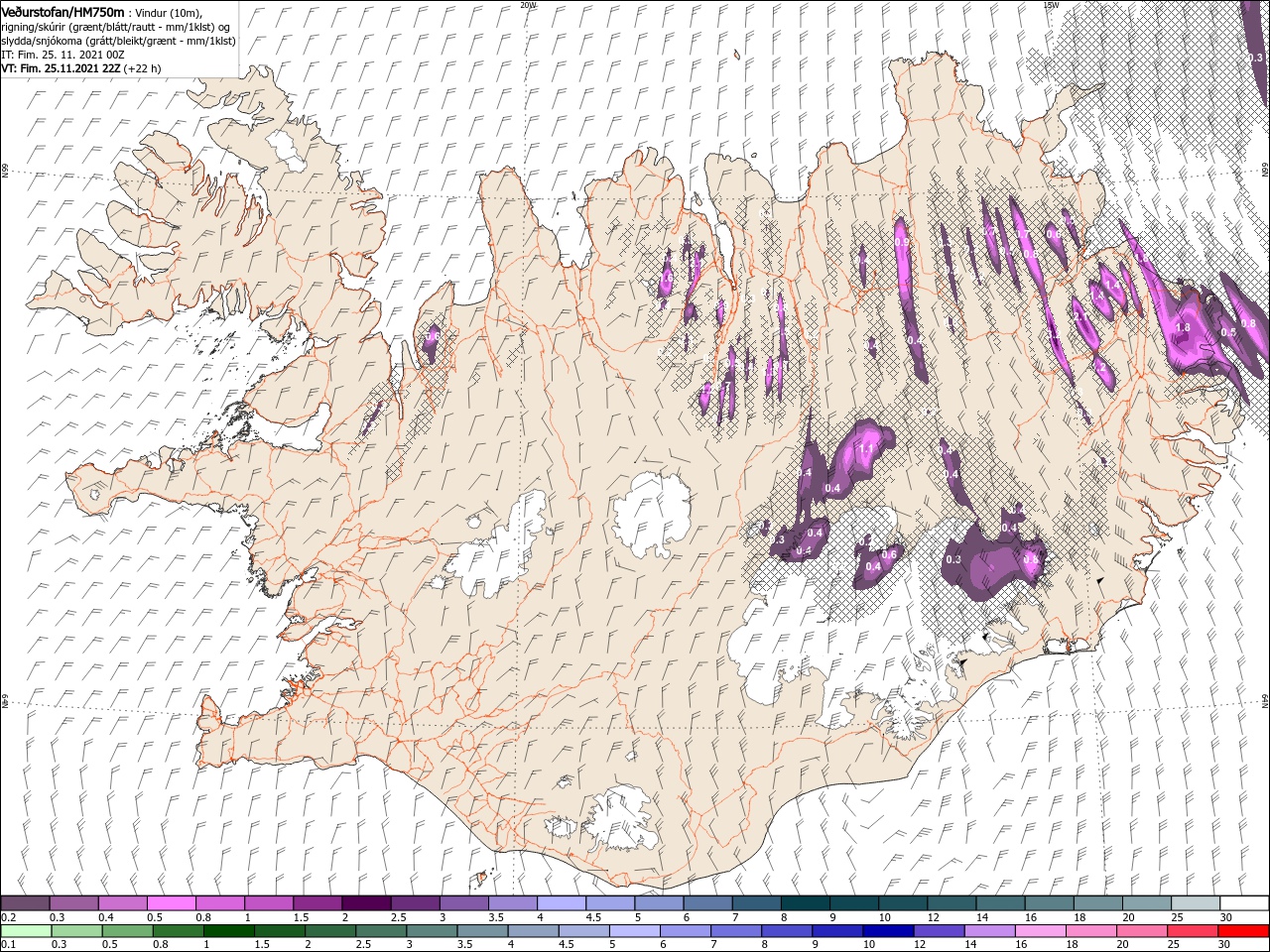Click the light pink 16 rain legend swatch
Viewport: 1270px width, 952px height.
1041,930
